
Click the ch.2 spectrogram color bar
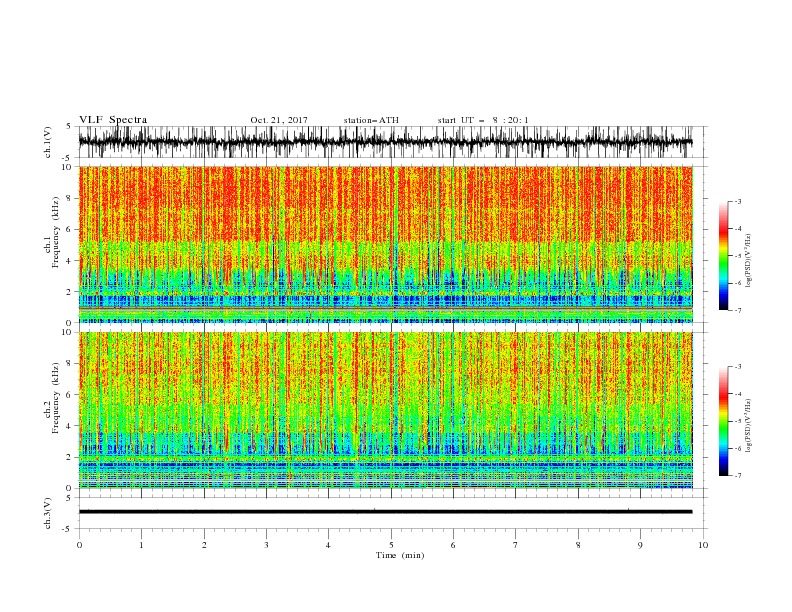click(723, 421)
